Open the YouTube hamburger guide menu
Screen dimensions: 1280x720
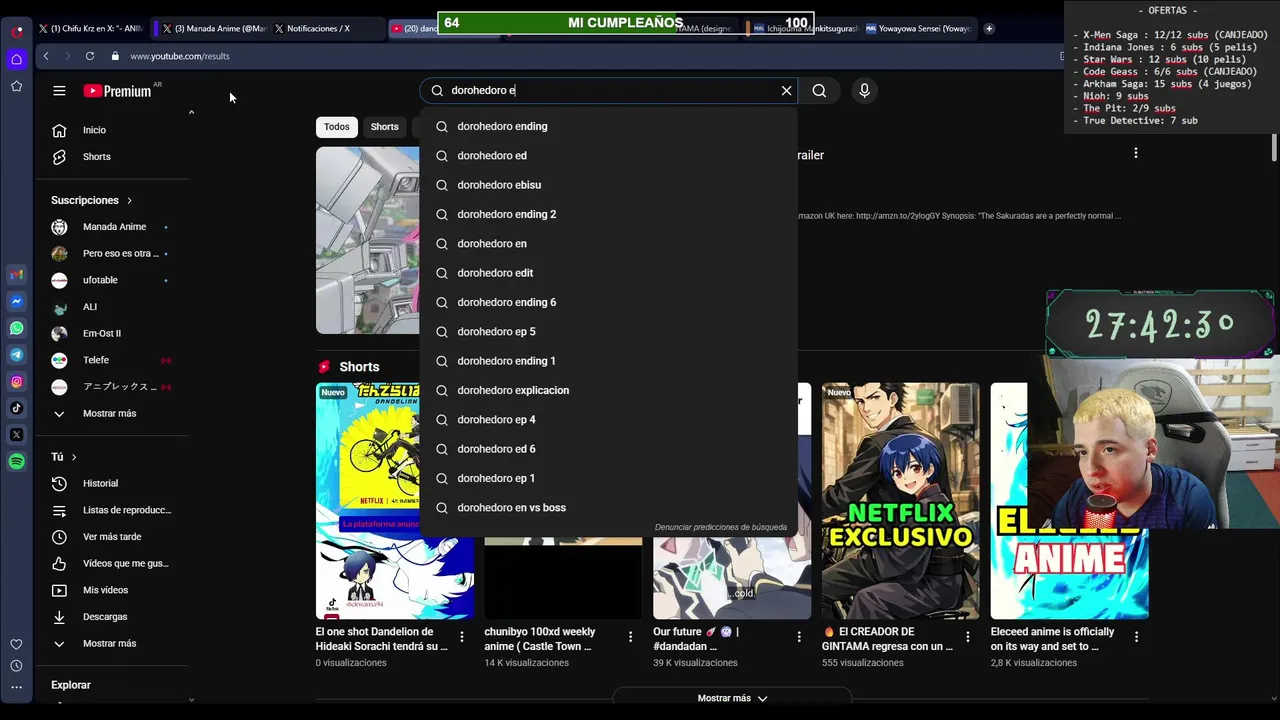(59, 91)
